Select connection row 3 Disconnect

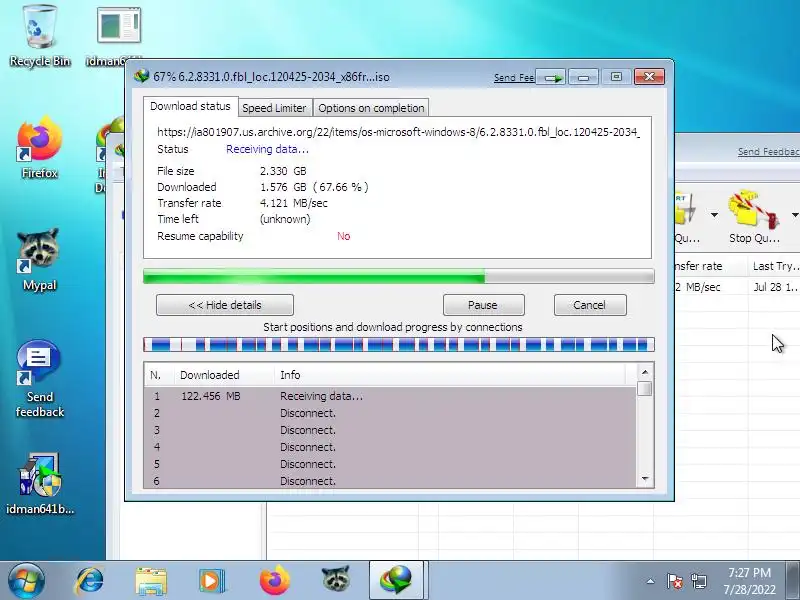[390, 430]
